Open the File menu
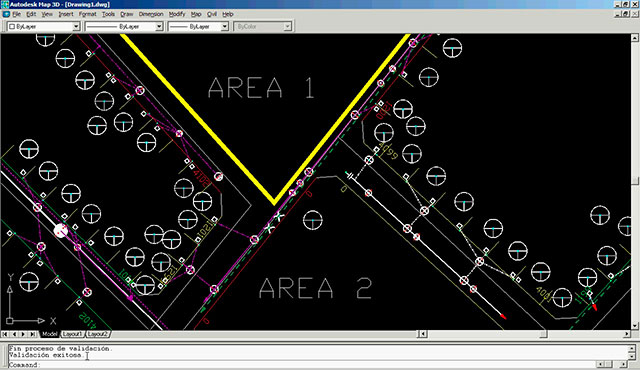 (x=16, y=14)
